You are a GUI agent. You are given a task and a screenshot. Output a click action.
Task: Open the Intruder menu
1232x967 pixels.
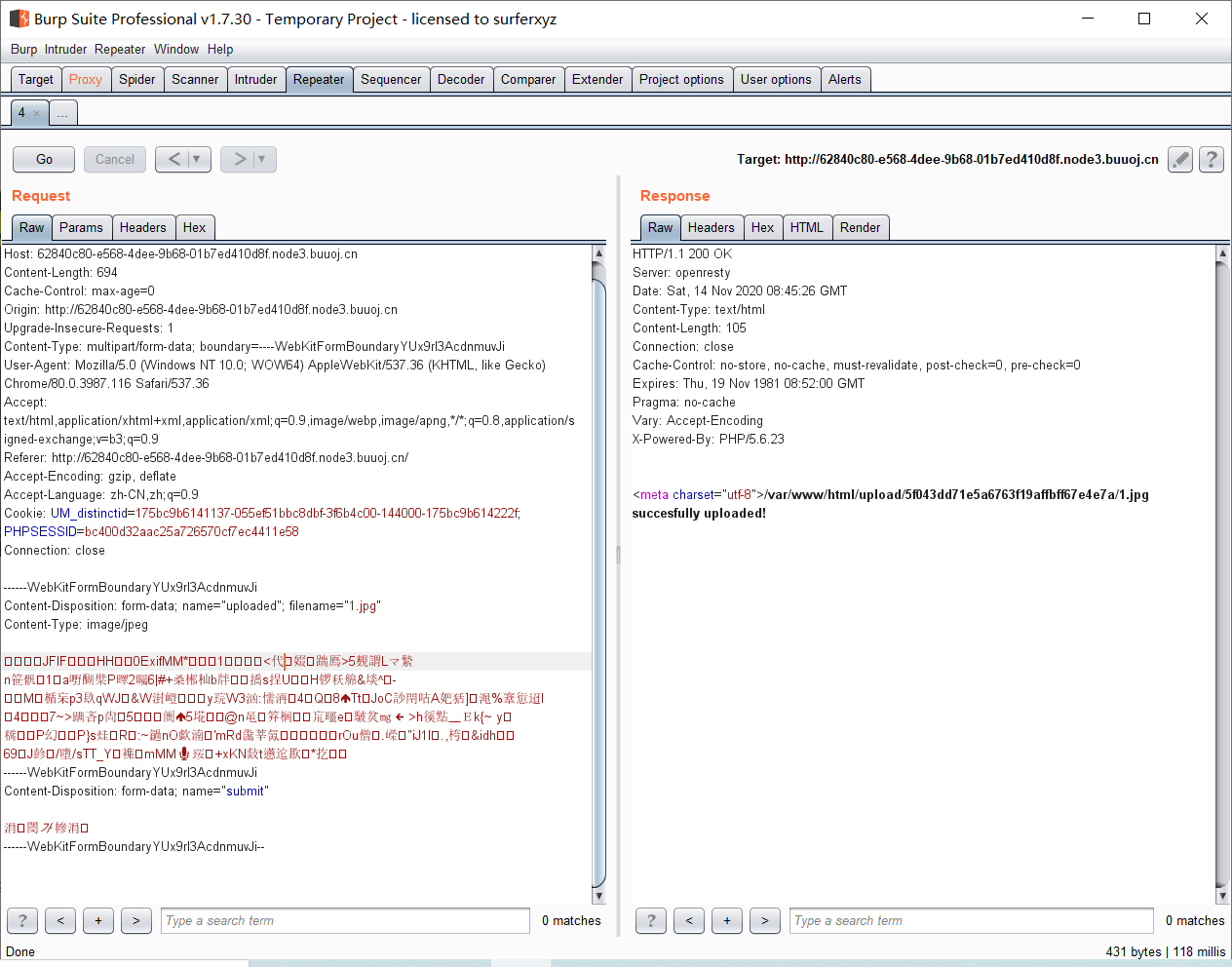point(65,49)
